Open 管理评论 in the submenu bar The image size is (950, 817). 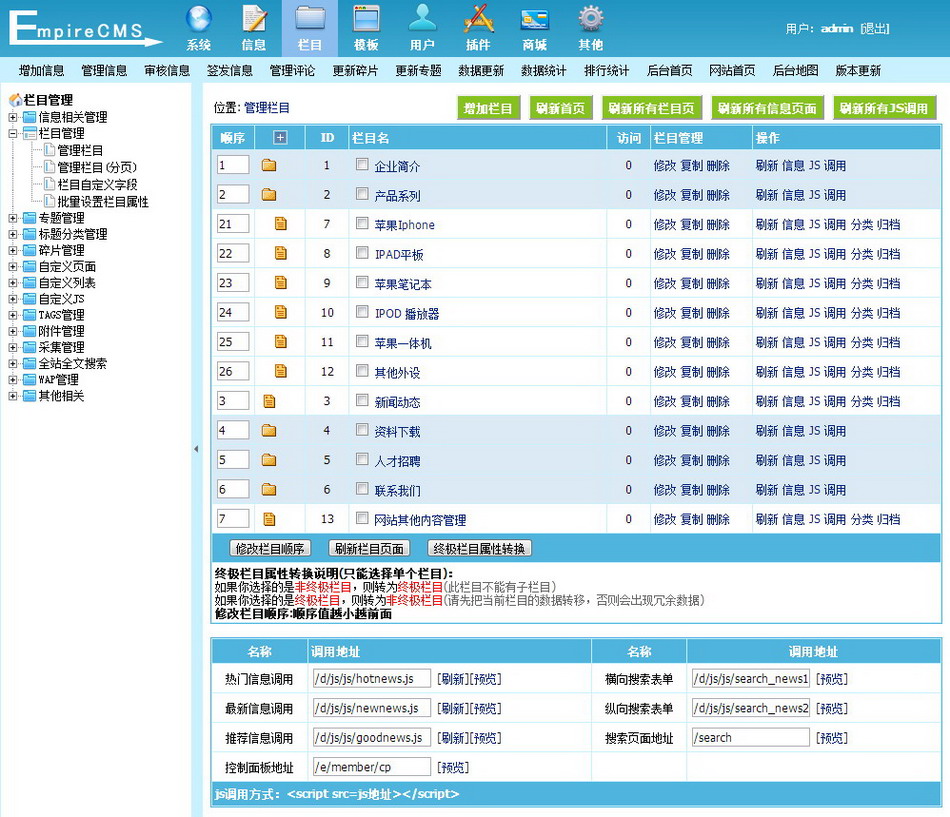pyautogui.click(x=293, y=70)
